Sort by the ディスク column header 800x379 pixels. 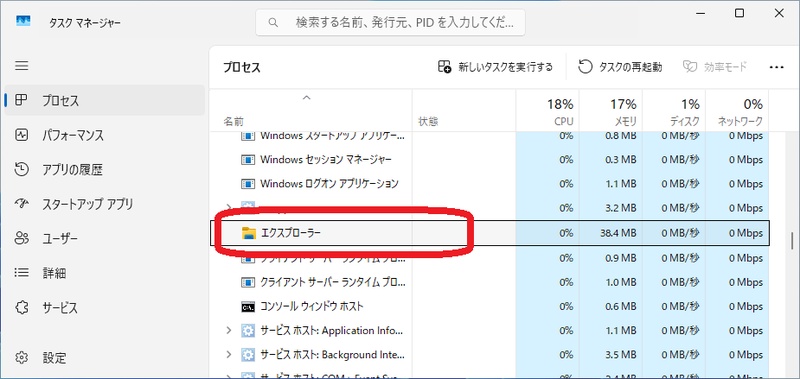coord(674,111)
